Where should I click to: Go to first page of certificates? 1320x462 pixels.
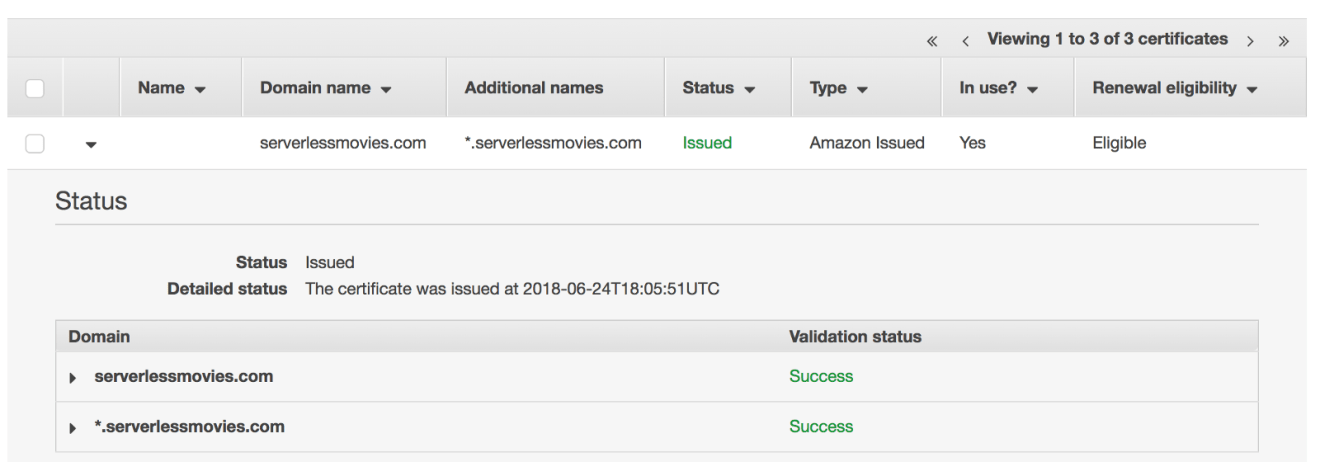[x=932, y=41]
